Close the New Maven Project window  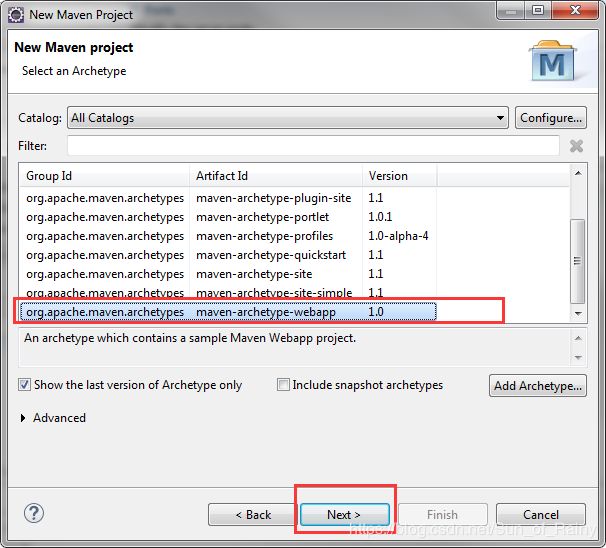tap(575, 10)
